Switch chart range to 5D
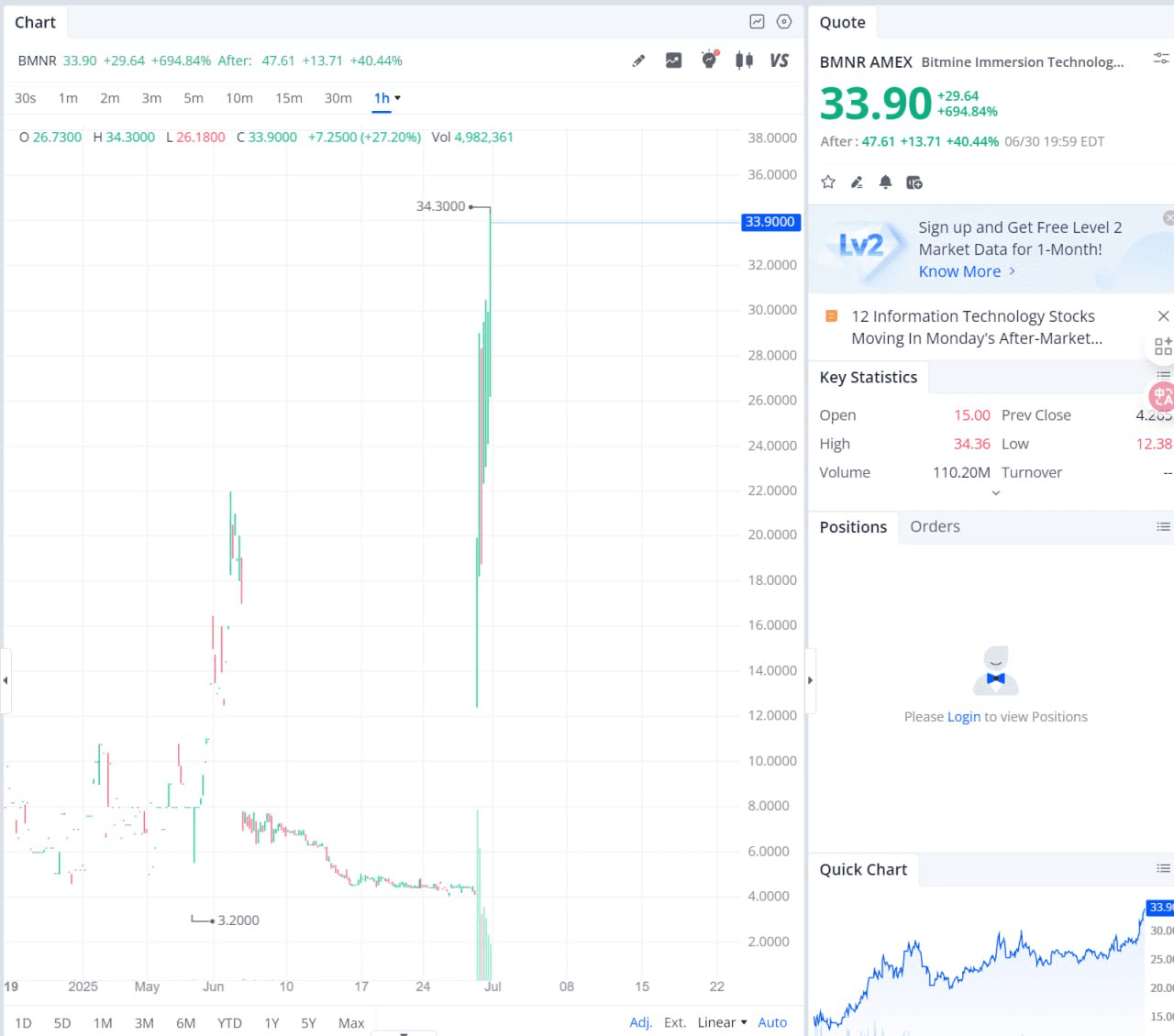The height and width of the screenshot is (1036, 1174). tap(62, 1023)
